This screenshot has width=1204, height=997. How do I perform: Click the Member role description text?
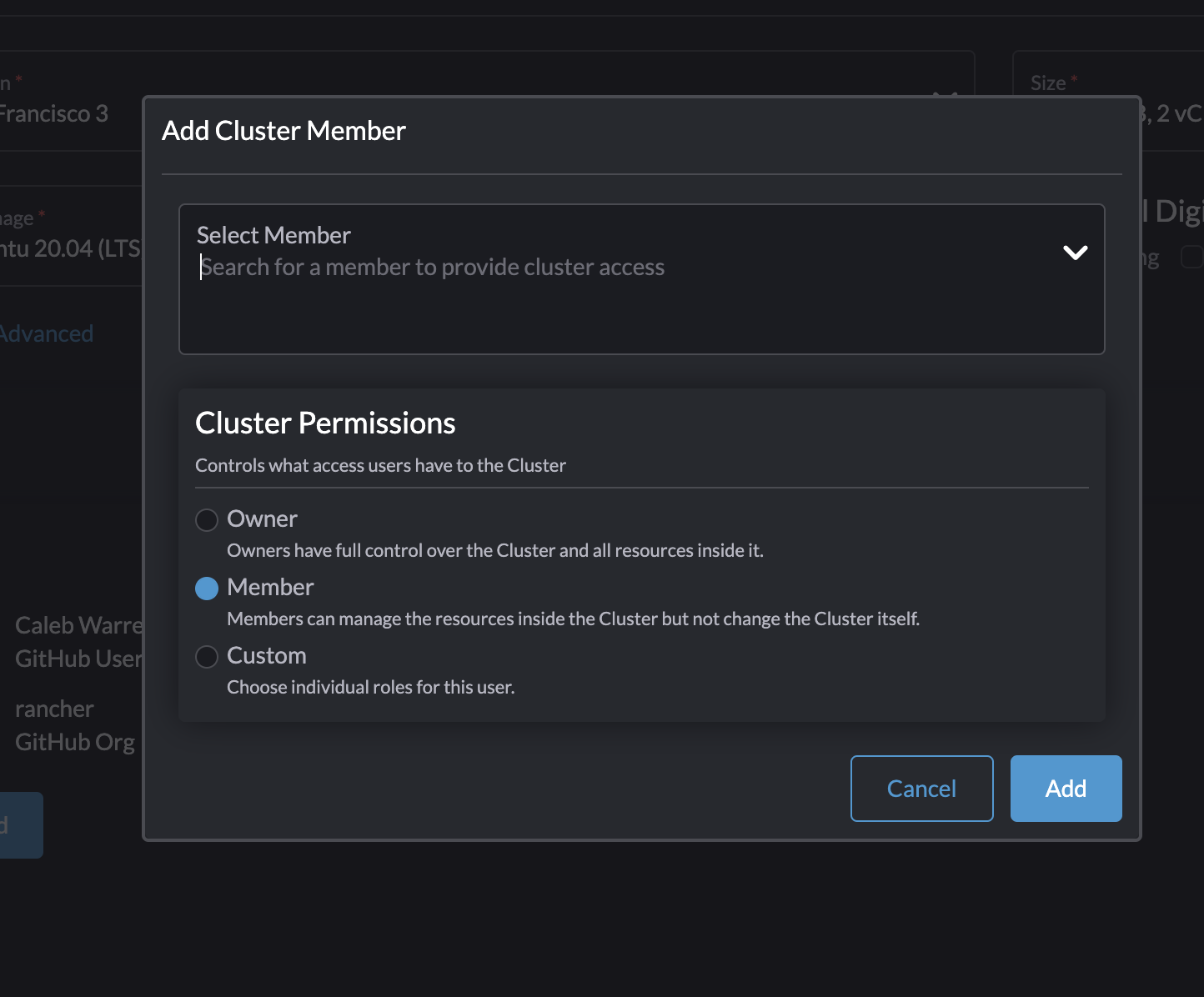[573, 619]
